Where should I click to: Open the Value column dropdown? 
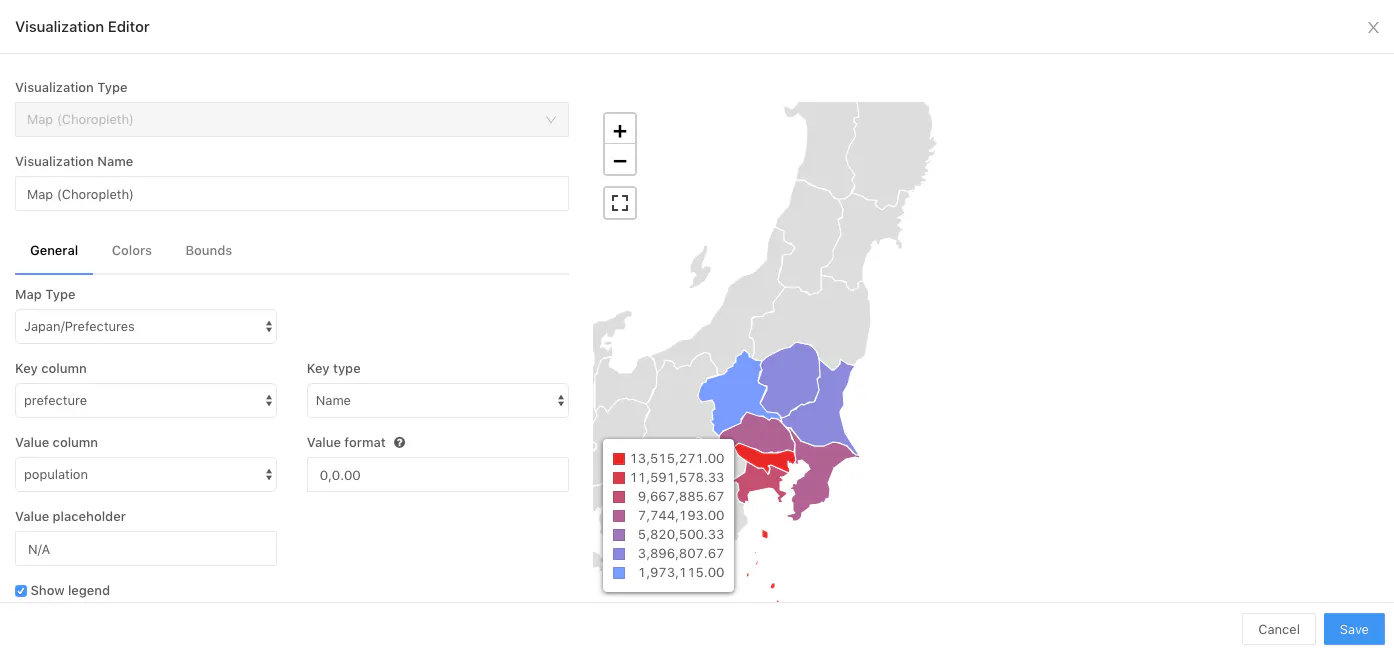pyautogui.click(x=145, y=474)
